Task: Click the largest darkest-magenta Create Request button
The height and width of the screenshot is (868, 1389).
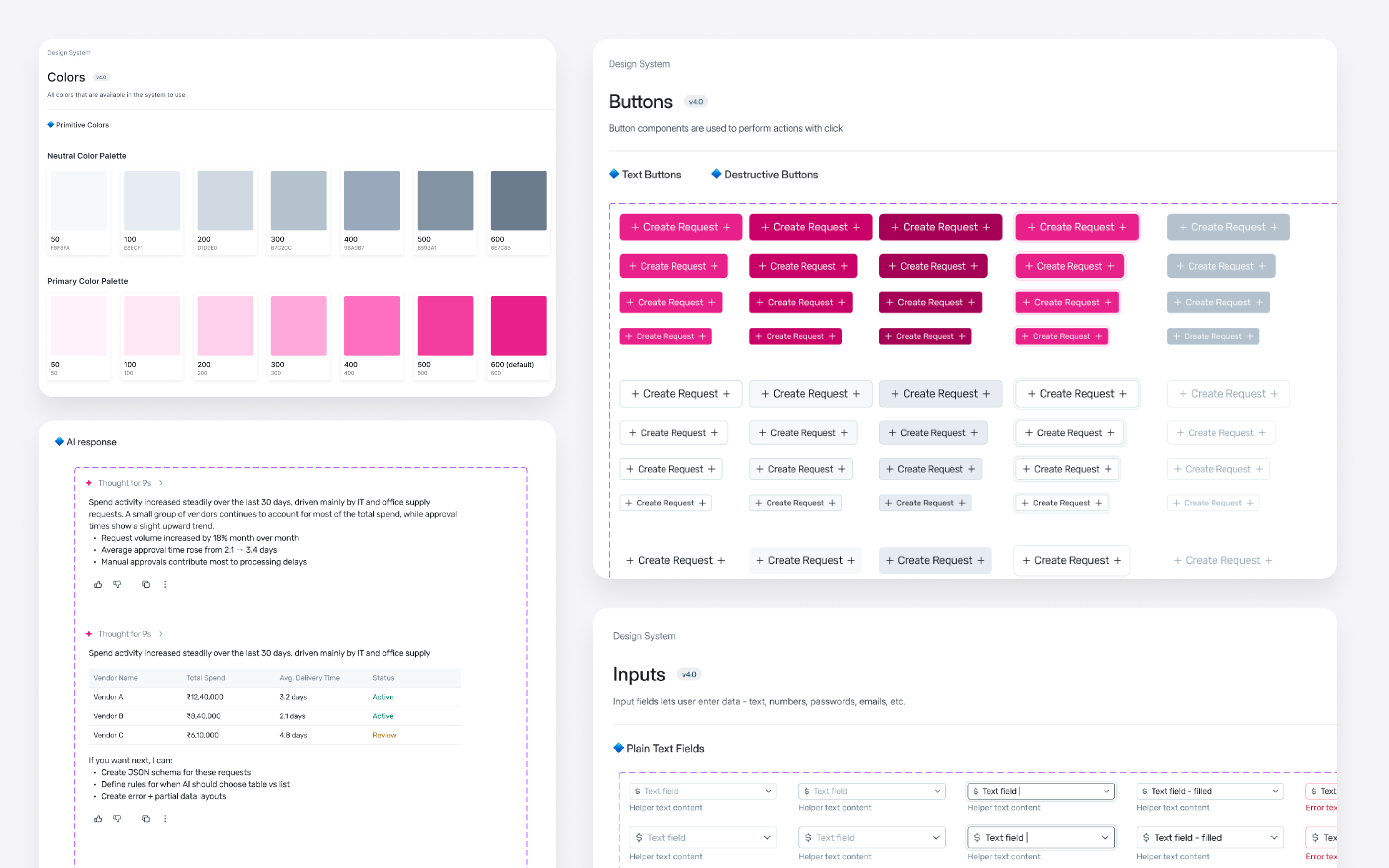Action: point(940,227)
